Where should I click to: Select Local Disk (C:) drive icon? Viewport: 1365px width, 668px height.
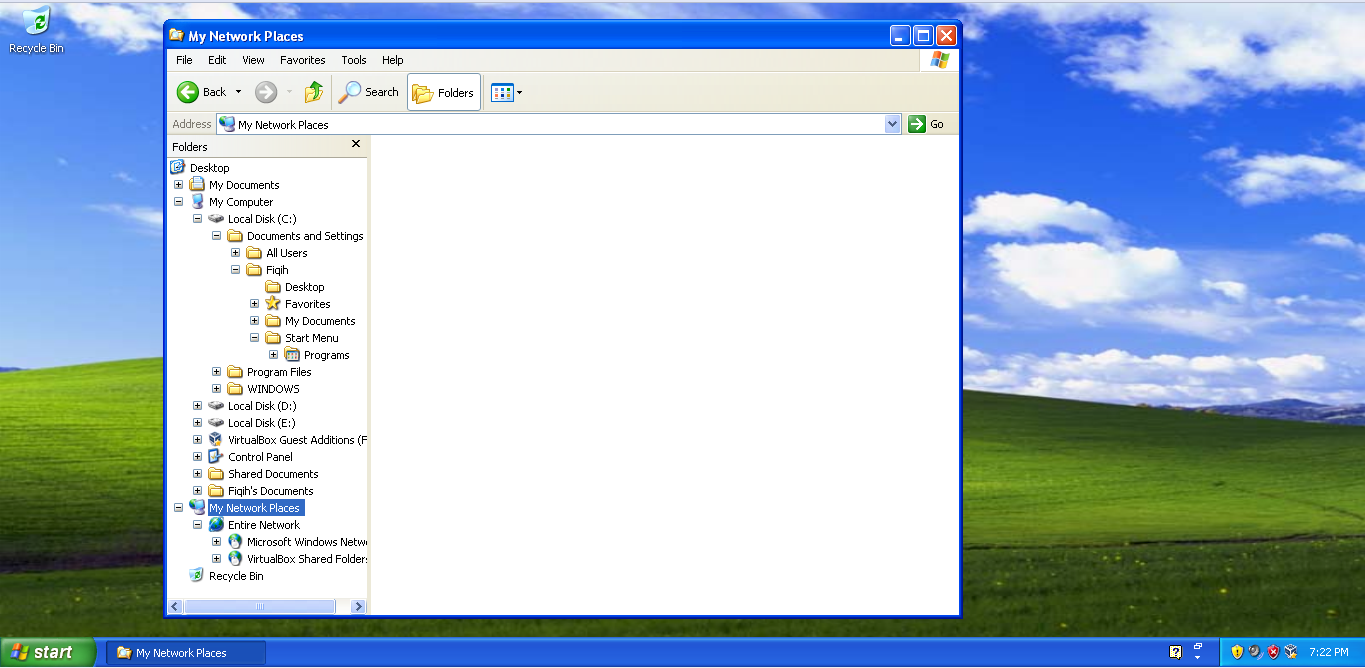coord(216,219)
